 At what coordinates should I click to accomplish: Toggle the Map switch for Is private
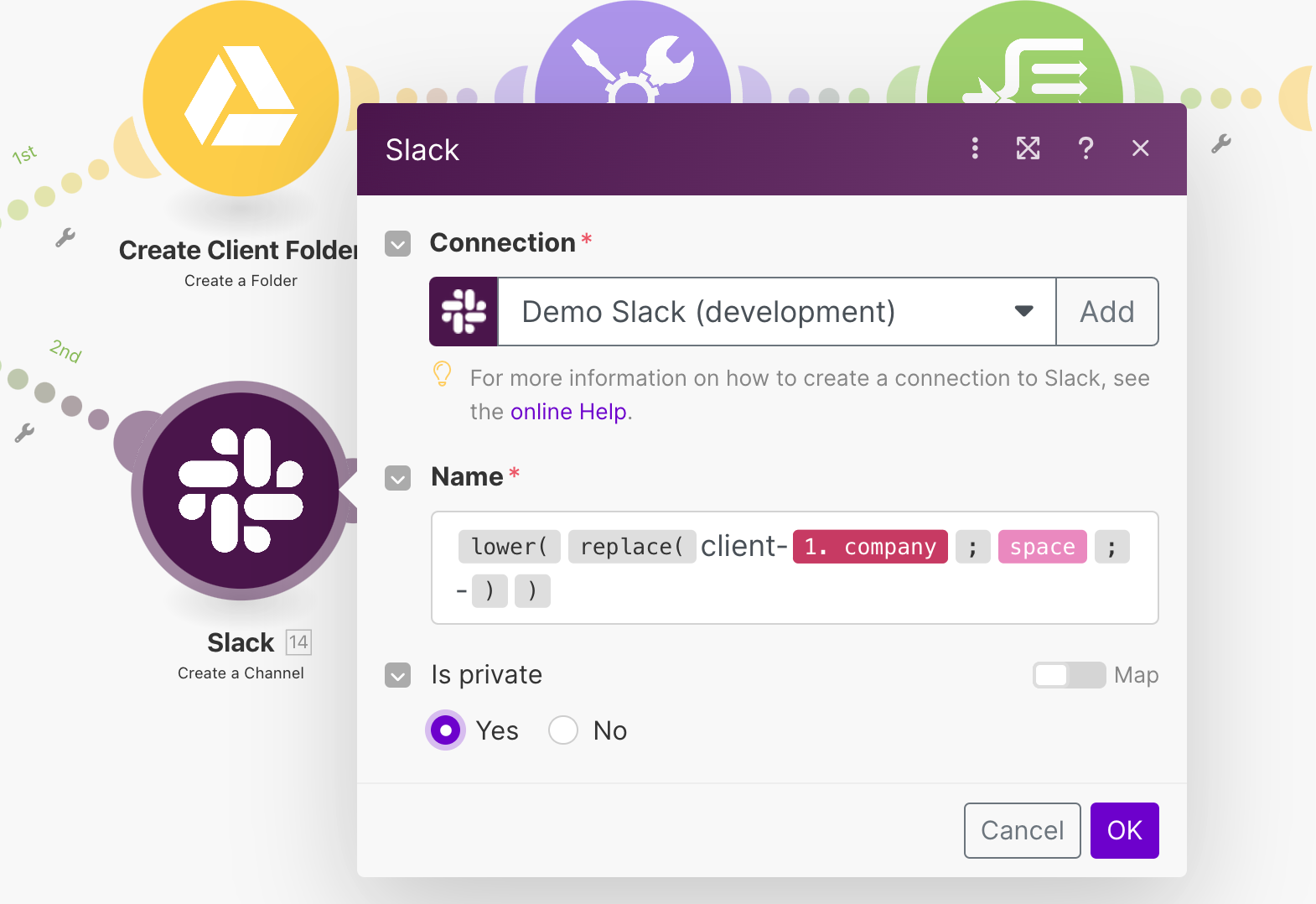[x=1069, y=675]
